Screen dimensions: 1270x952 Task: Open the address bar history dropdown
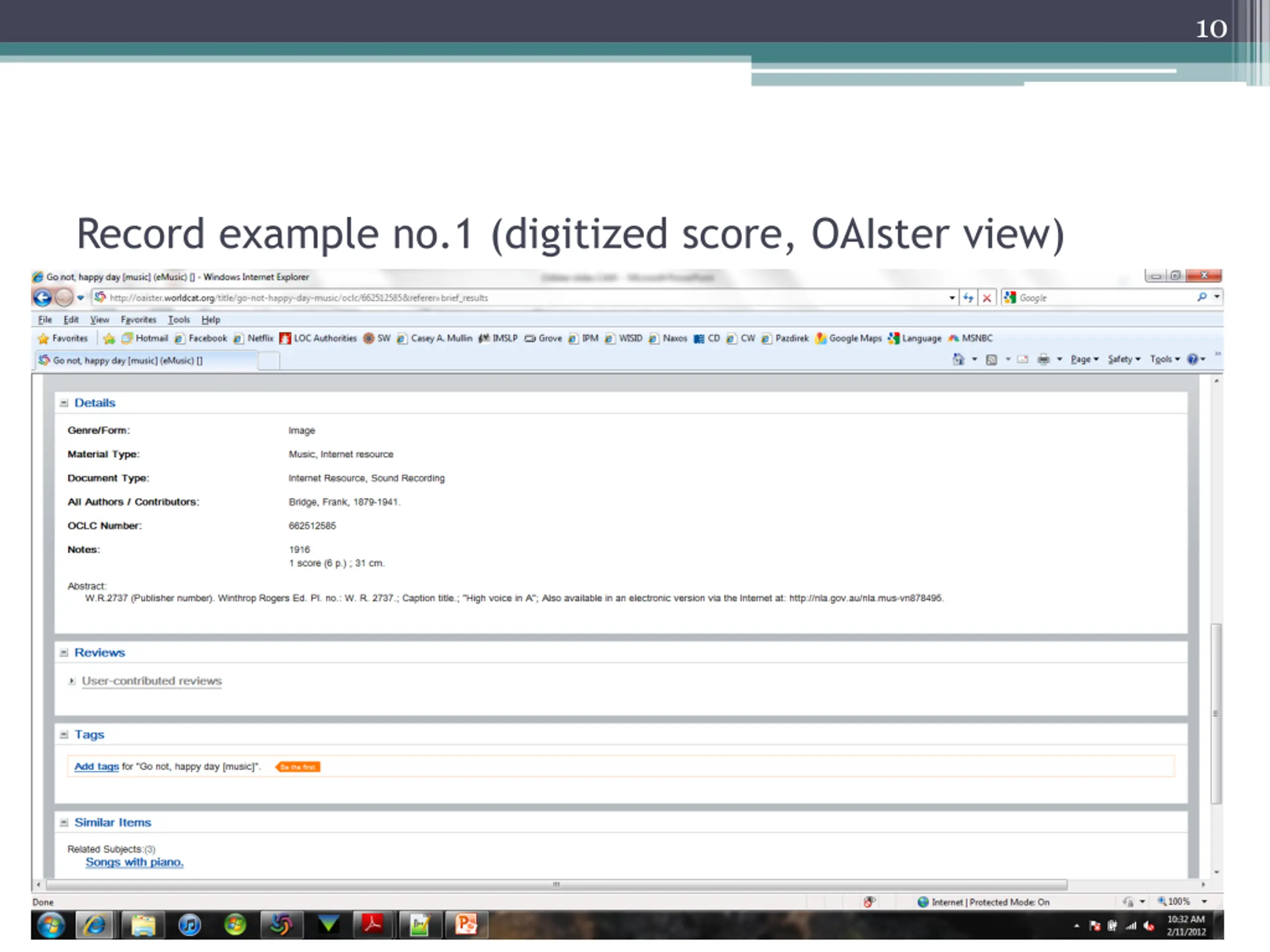pos(952,298)
